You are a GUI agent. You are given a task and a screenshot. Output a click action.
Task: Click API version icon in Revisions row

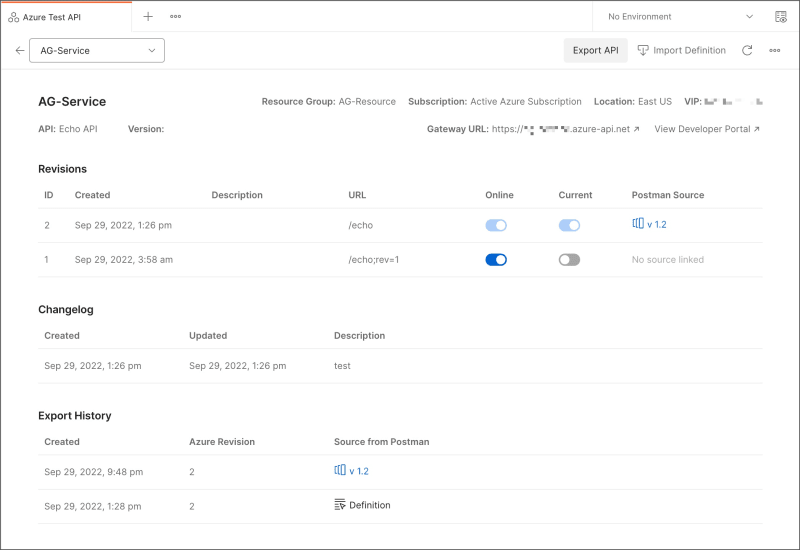click(x=638, y=224)
